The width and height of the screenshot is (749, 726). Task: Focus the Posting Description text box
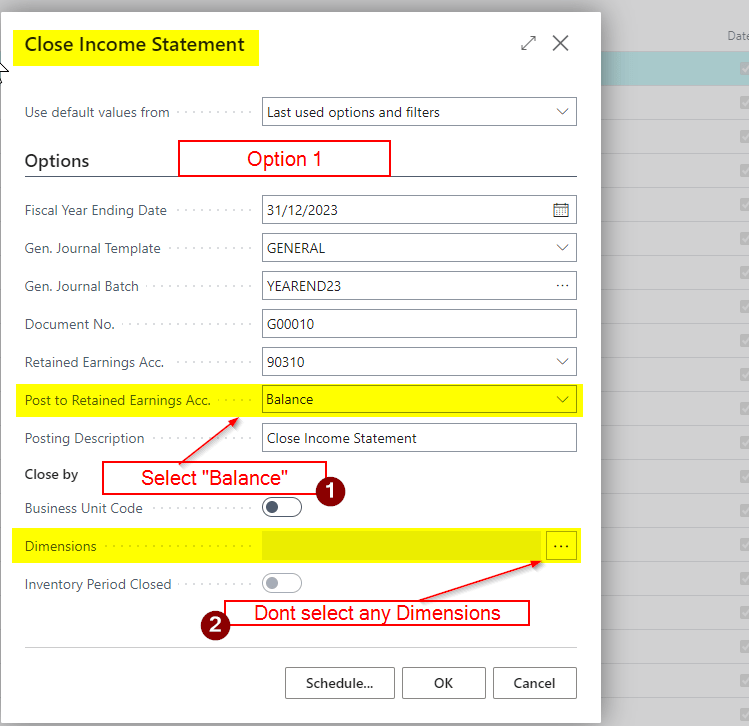point(418,438)
